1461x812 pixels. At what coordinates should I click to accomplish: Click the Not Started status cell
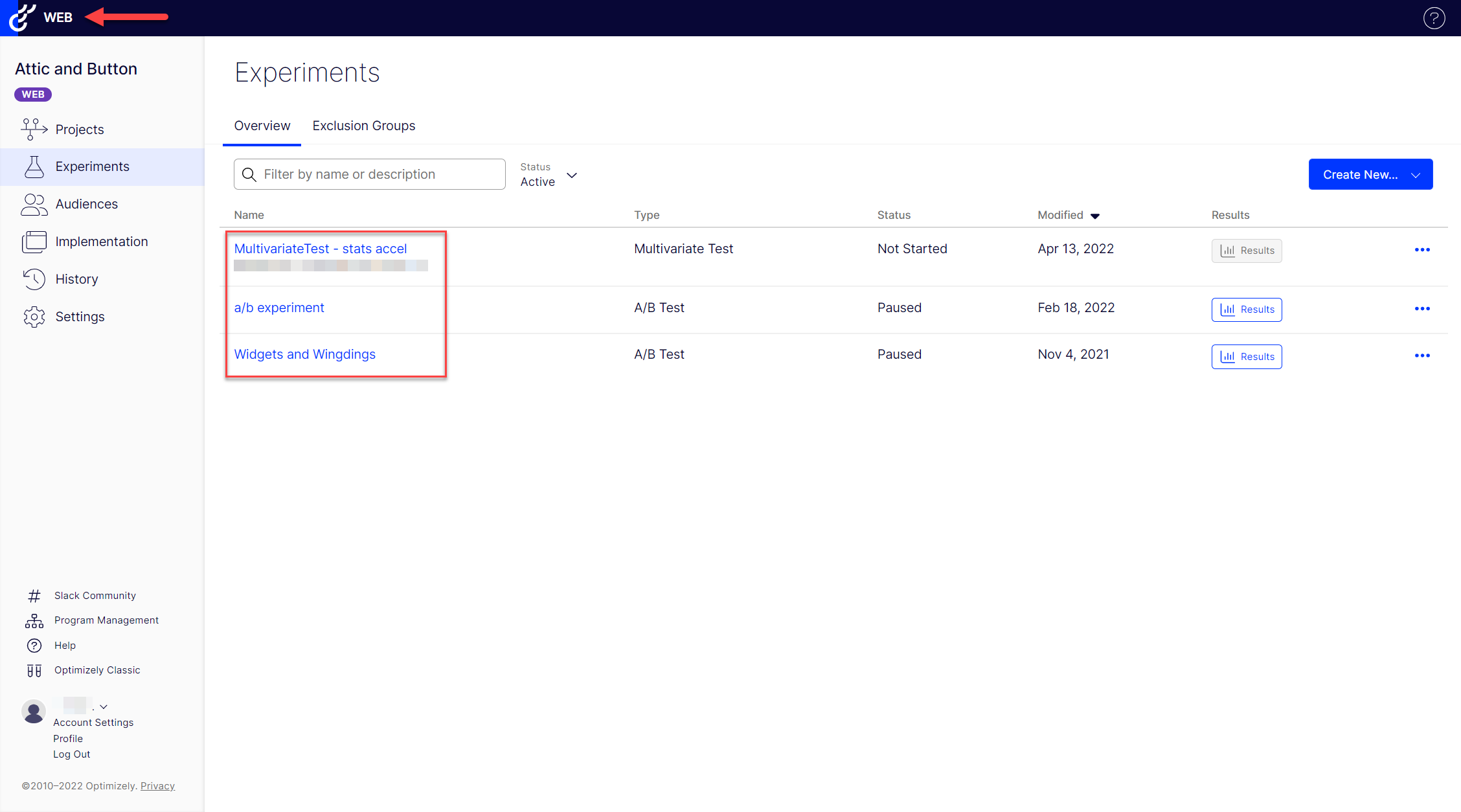coord(912,249)
